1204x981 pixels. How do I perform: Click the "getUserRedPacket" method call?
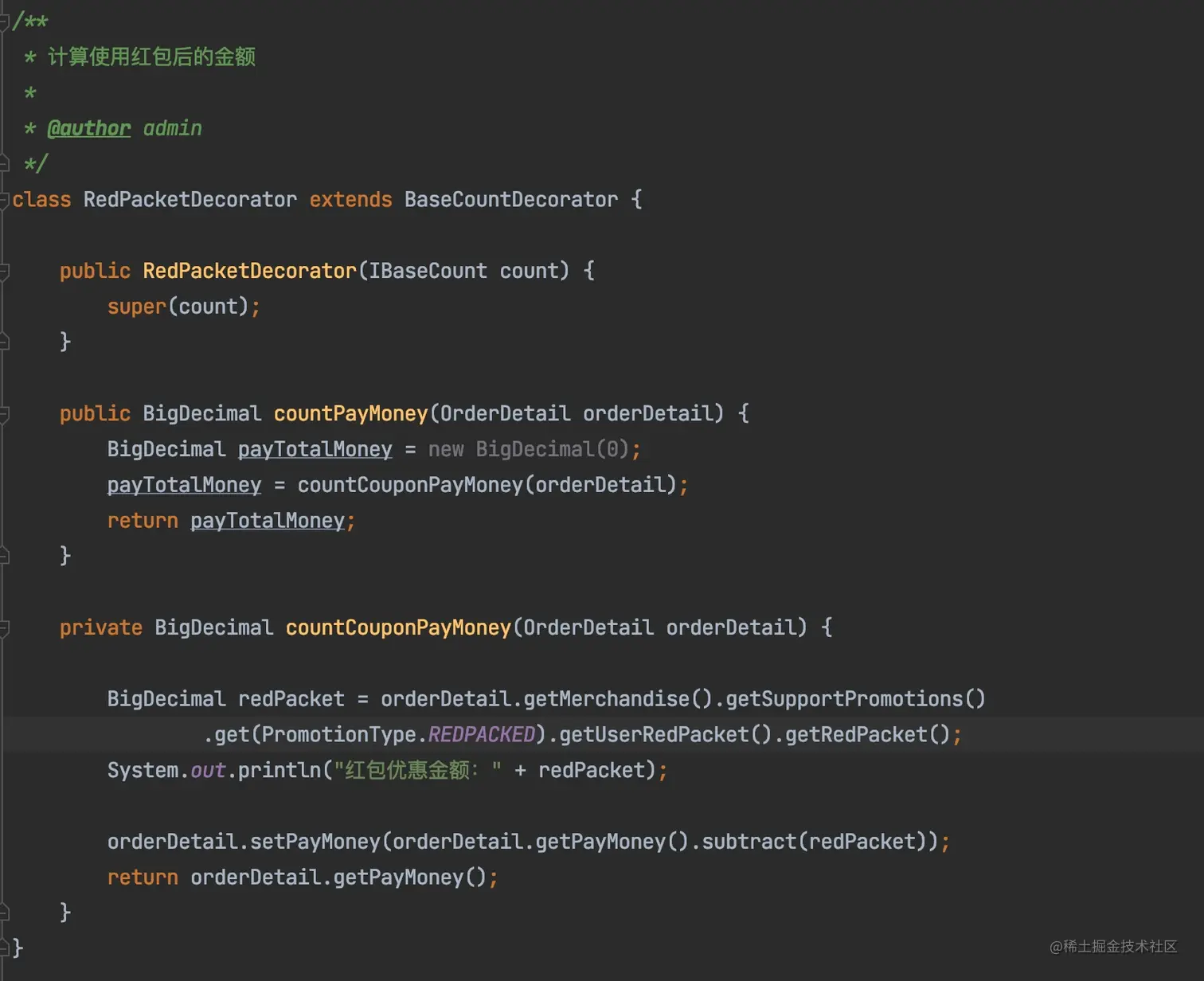click(654, 734)
